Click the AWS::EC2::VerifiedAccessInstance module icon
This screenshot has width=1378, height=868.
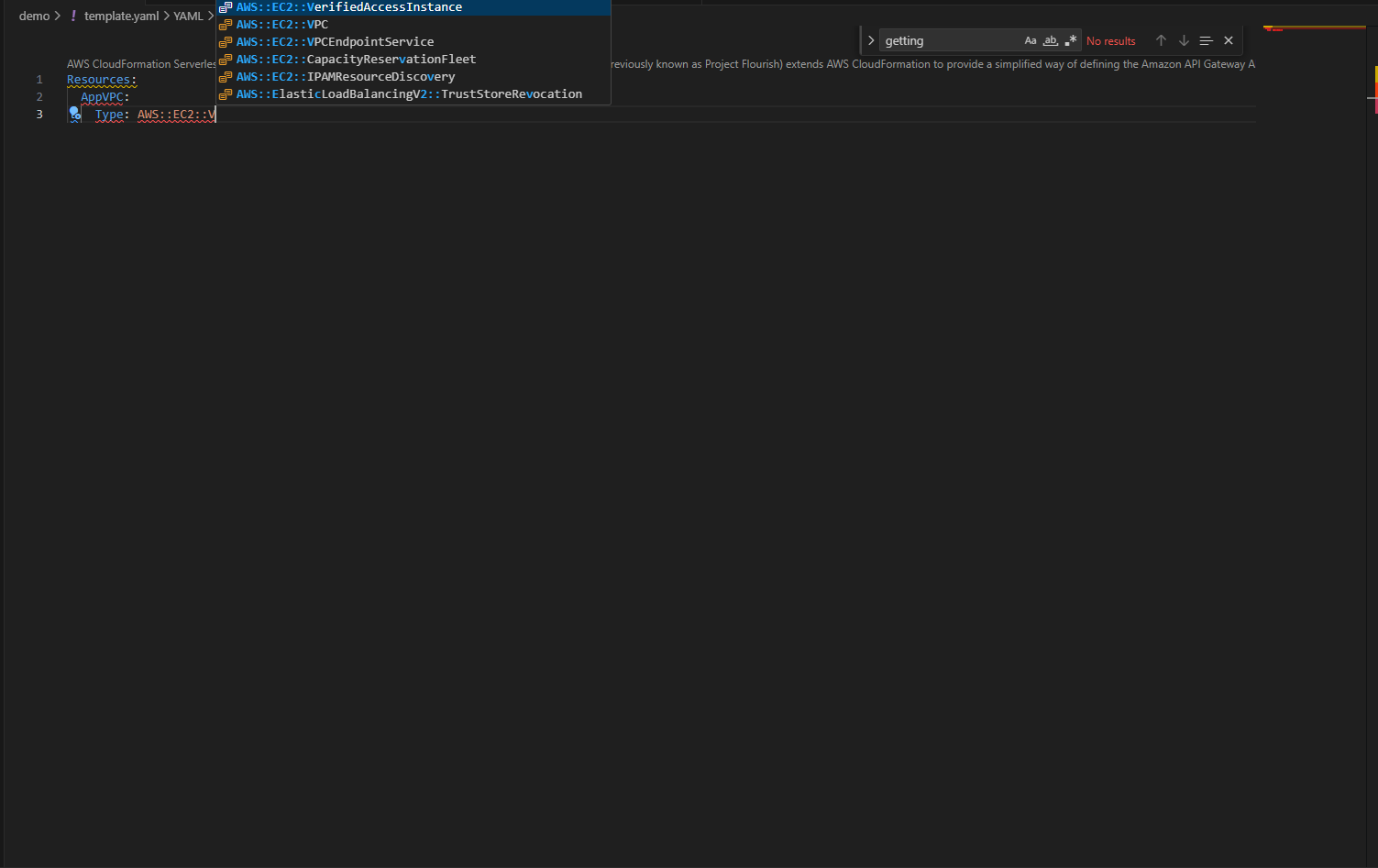(x=226, y=7)
